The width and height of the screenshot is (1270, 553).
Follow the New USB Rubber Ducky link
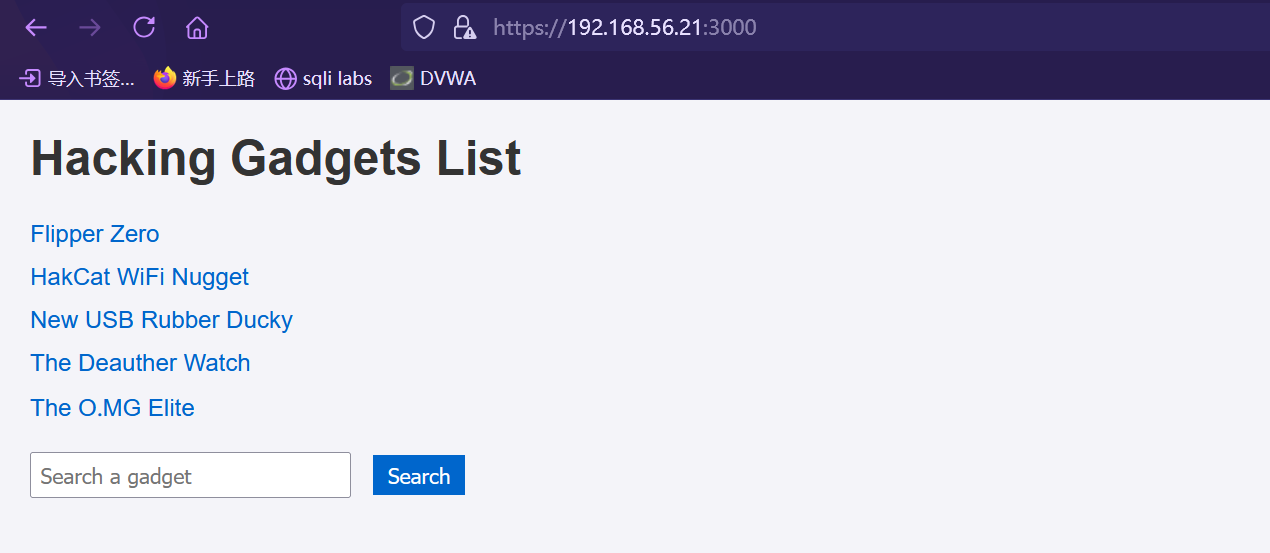pos(162,320)
